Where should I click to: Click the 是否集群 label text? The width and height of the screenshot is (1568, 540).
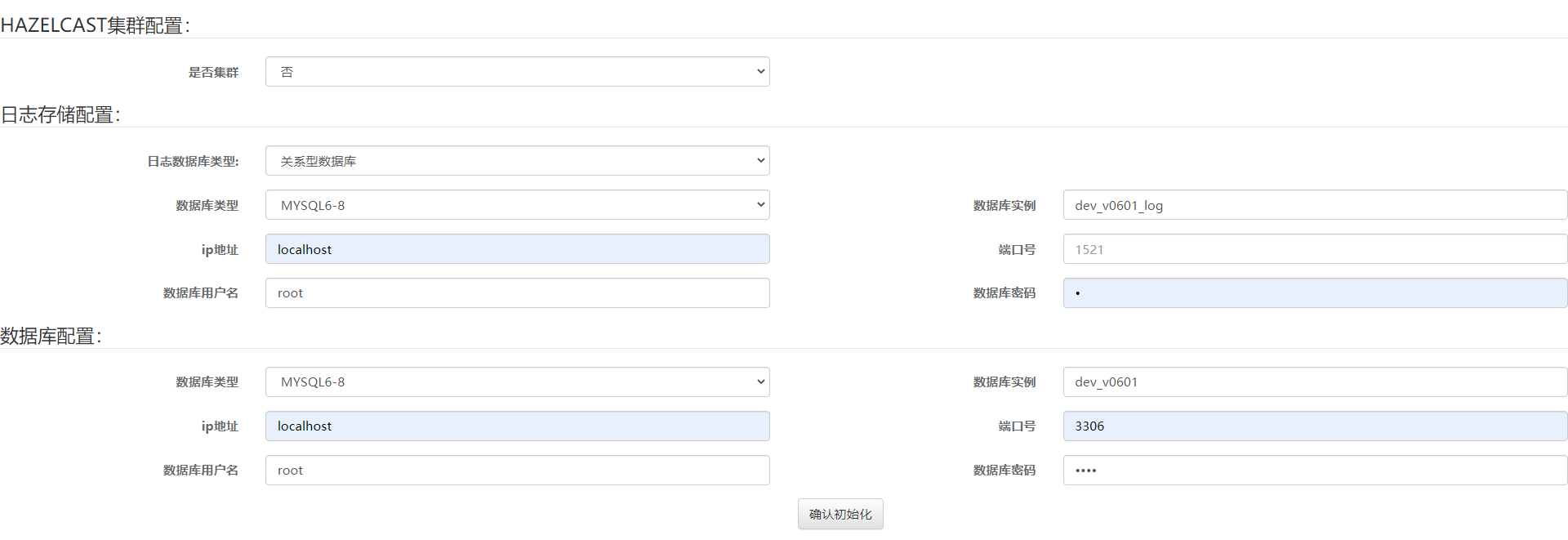(x=213, y=72)
